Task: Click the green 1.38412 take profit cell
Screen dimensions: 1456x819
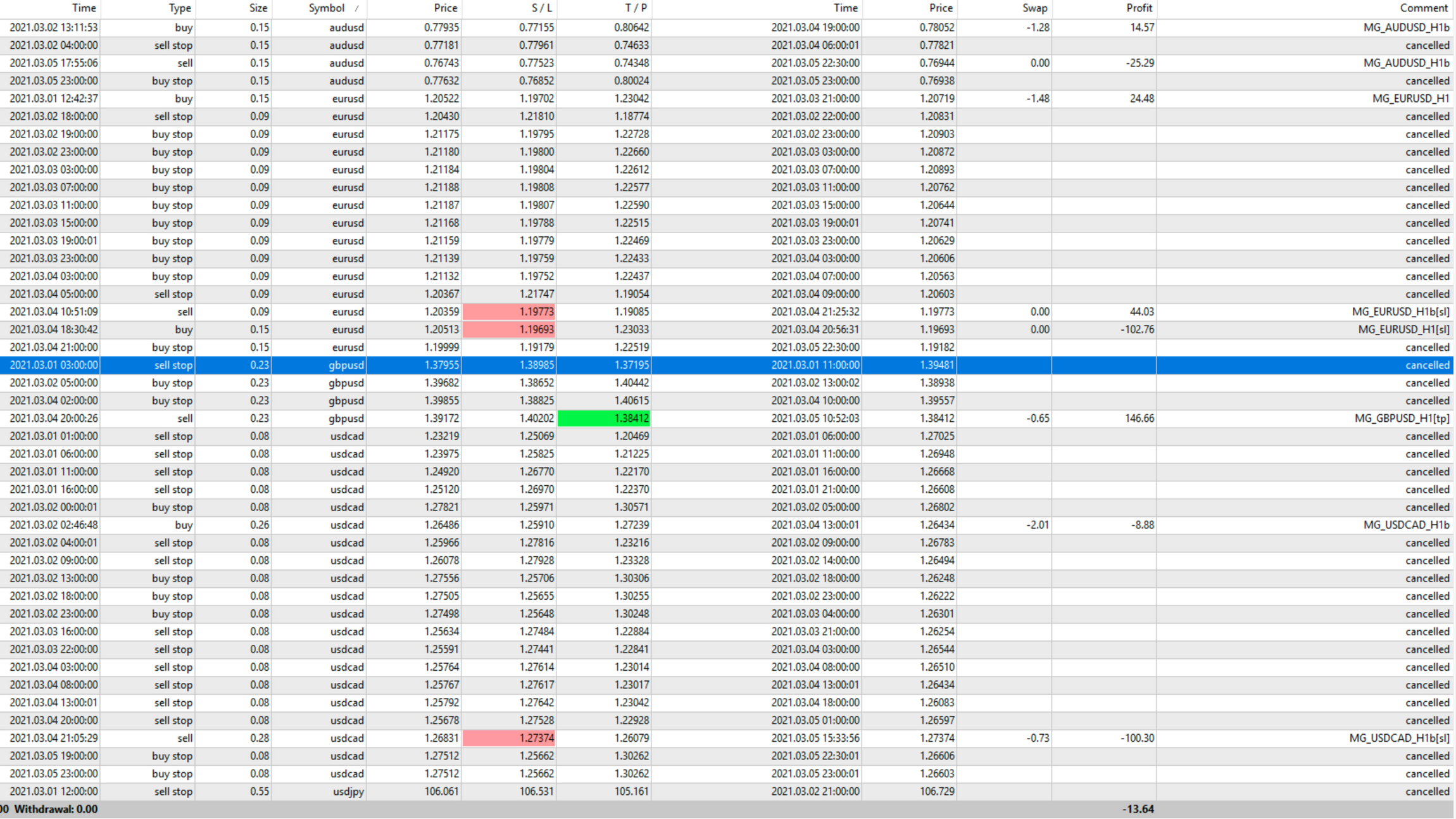Action: pos(604,418)
